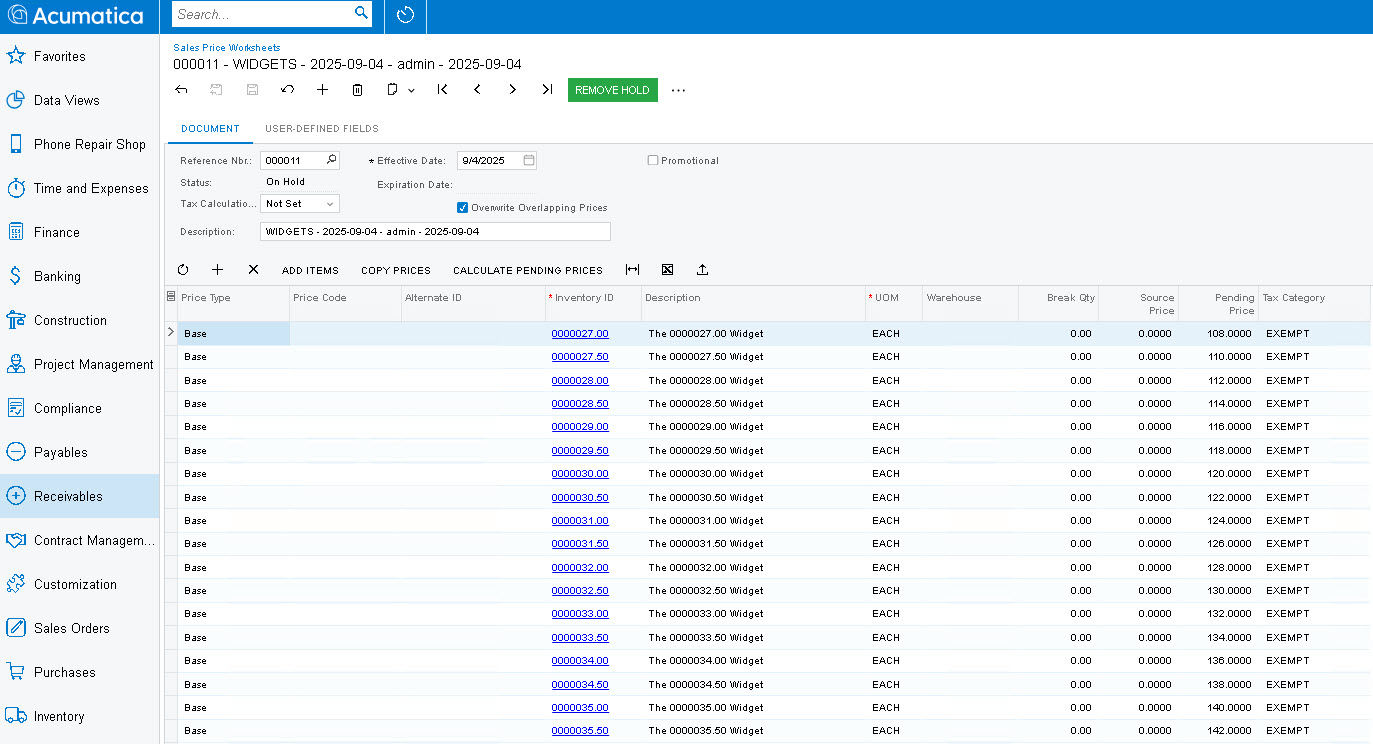The height and width of the screenshot is (744, 1373).
Task: Click the back arrow in the form toolbar
Action: 181,90
